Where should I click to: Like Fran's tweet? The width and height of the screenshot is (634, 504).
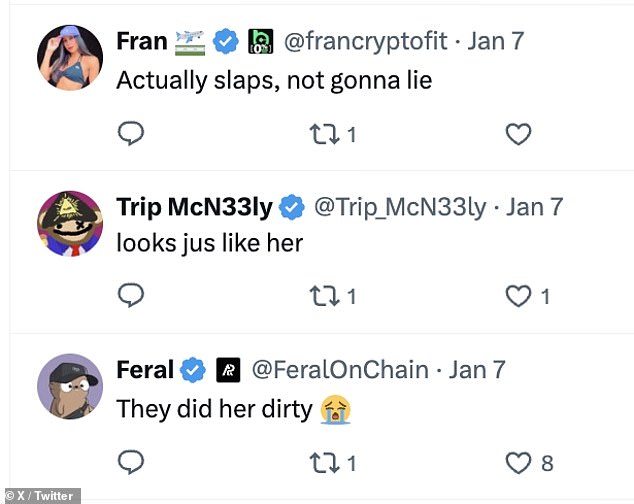(518, 134)
